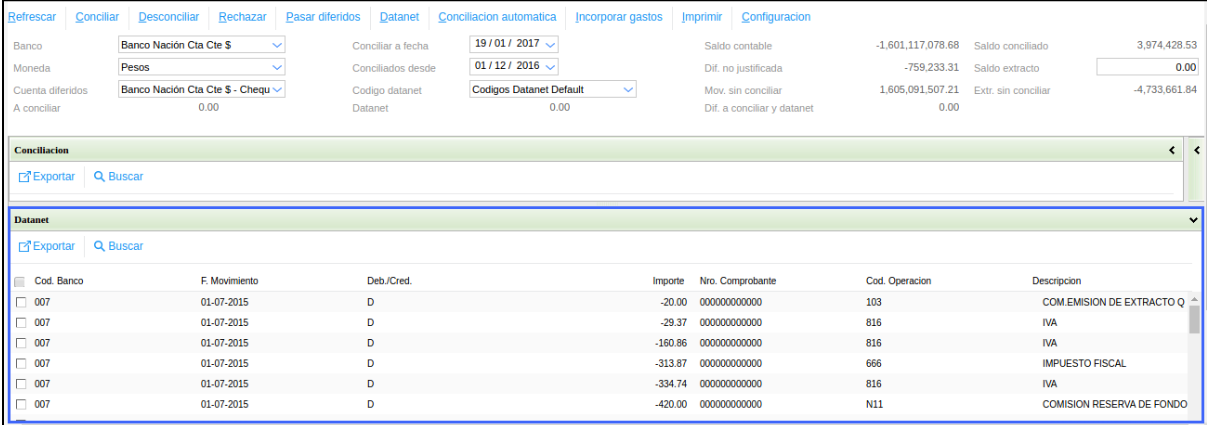Image resolution: width=1207 pixels, height=425 pixels.
Task: Click Refrescar in the toolbar
Action: click(32, 17)
